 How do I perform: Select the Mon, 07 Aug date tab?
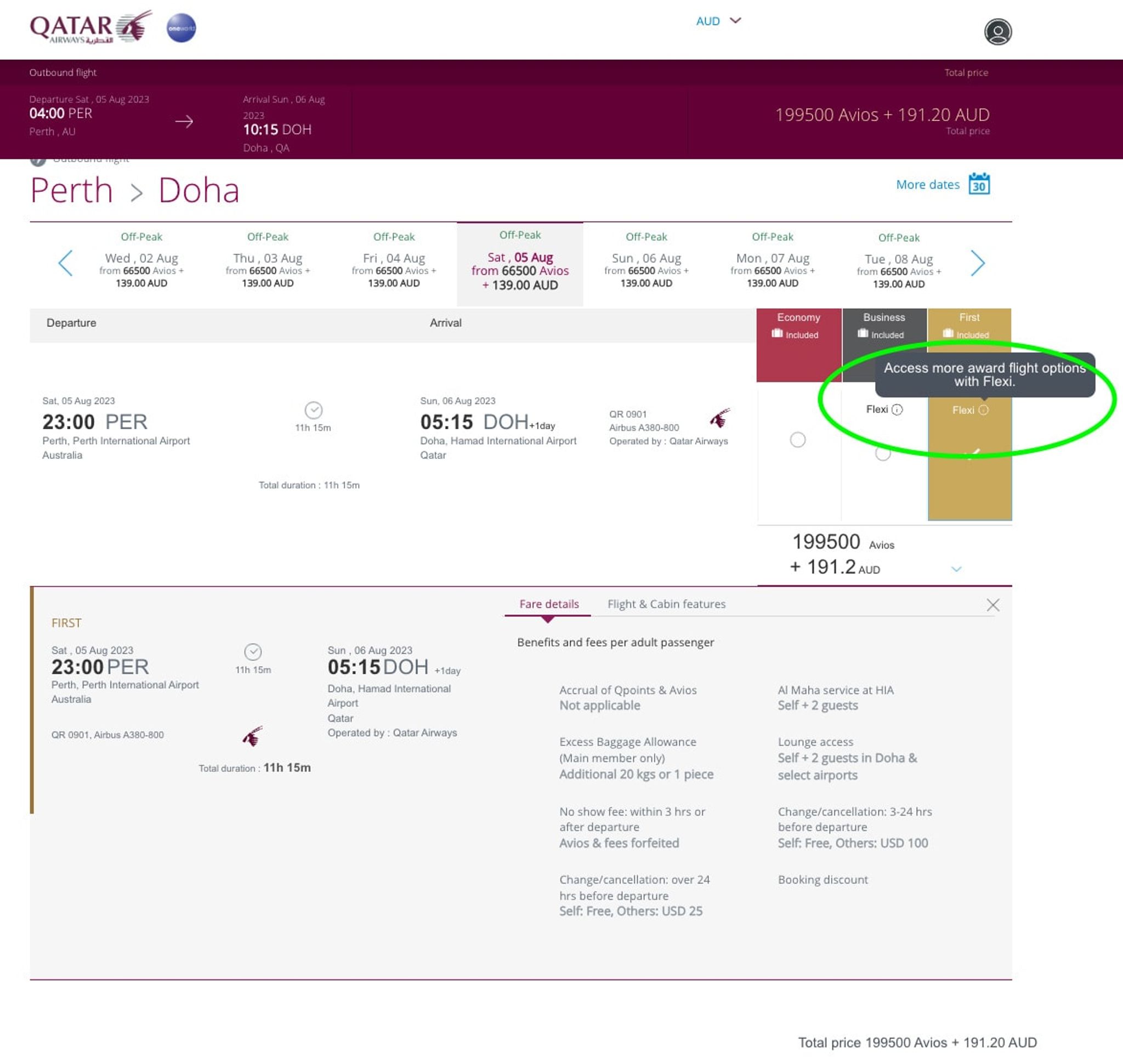click(x=772, y=263)
